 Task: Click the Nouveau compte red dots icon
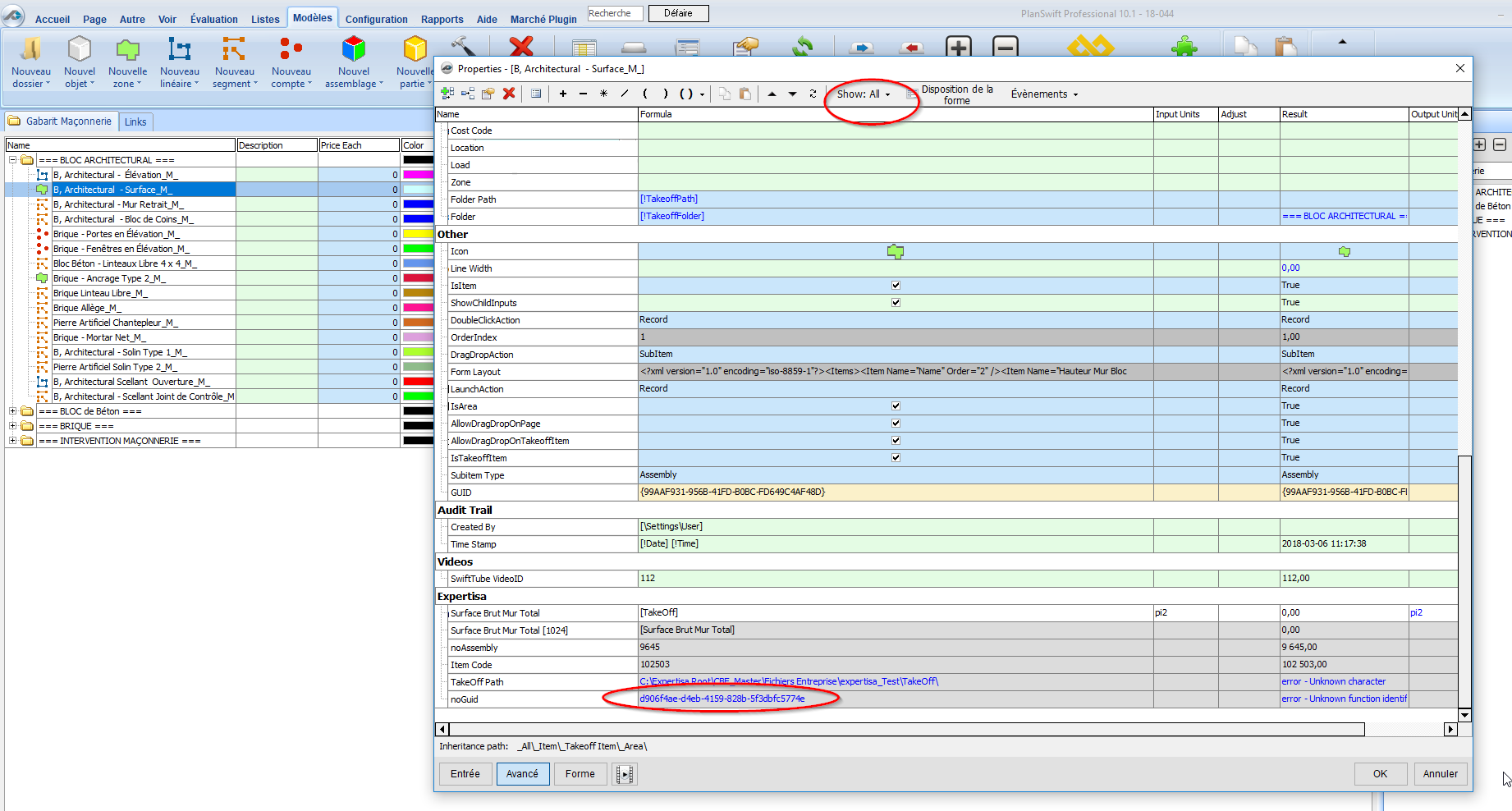pos(291,51)
